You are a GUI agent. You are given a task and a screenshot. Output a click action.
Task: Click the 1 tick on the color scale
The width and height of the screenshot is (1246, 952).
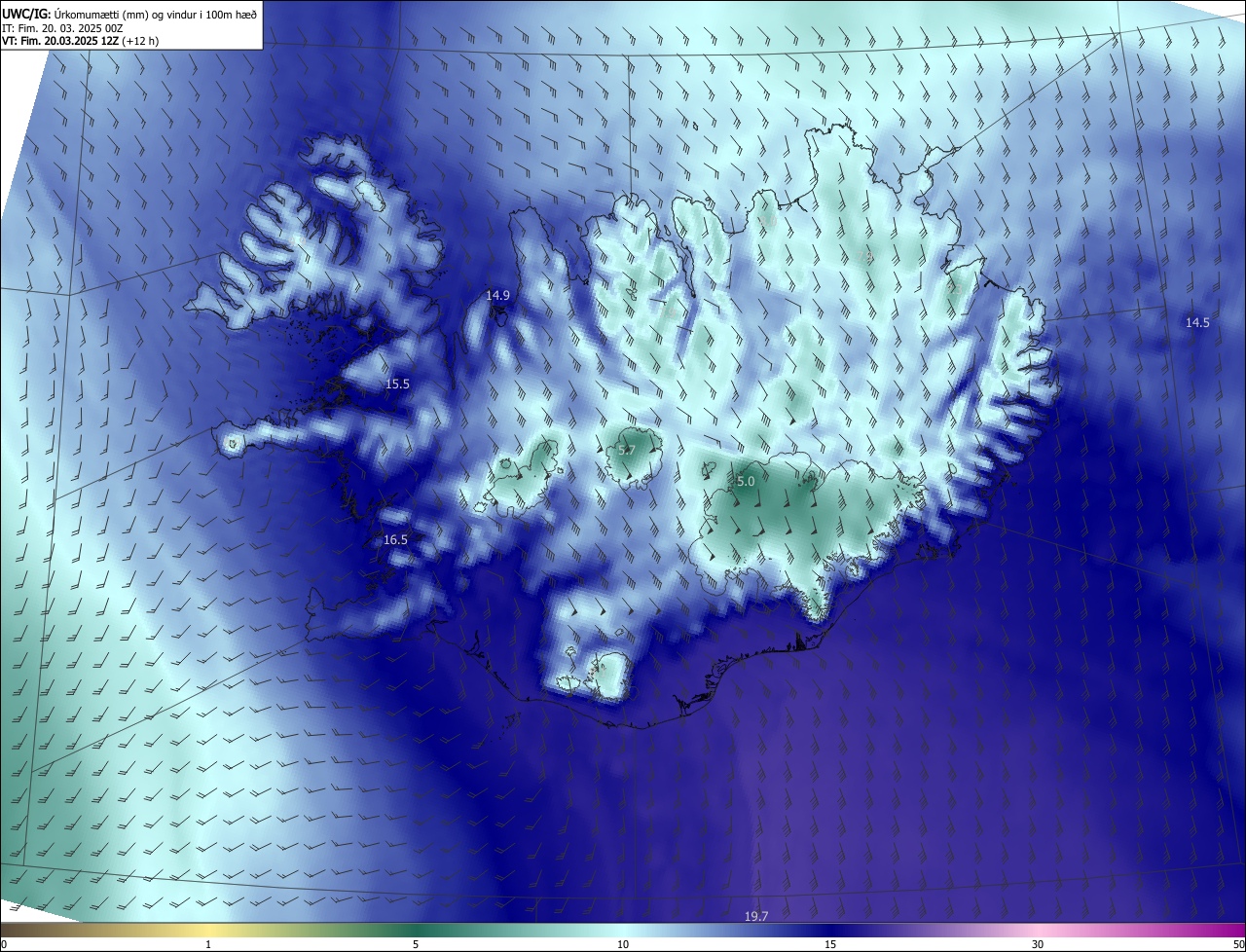[208, 945]
